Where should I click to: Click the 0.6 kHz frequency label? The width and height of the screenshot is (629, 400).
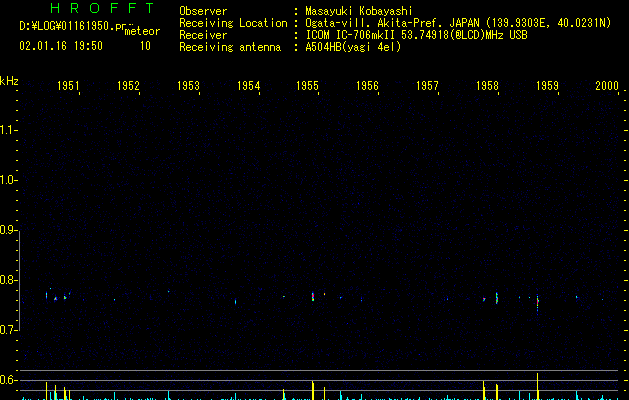(x=7, y=380)
